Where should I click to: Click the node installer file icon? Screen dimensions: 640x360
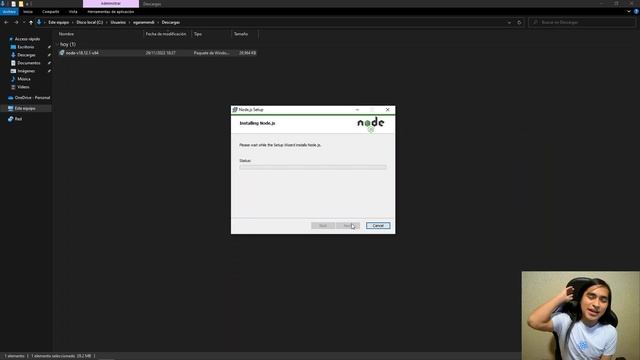click(x=62, y=53)
